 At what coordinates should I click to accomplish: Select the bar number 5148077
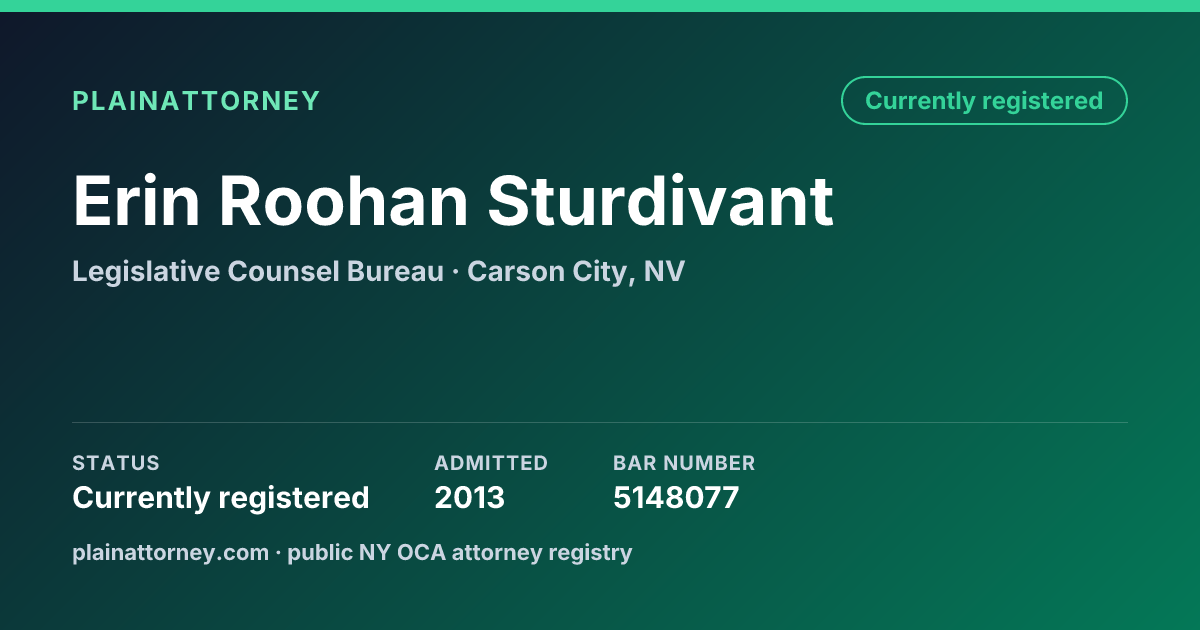coord(676,497)
